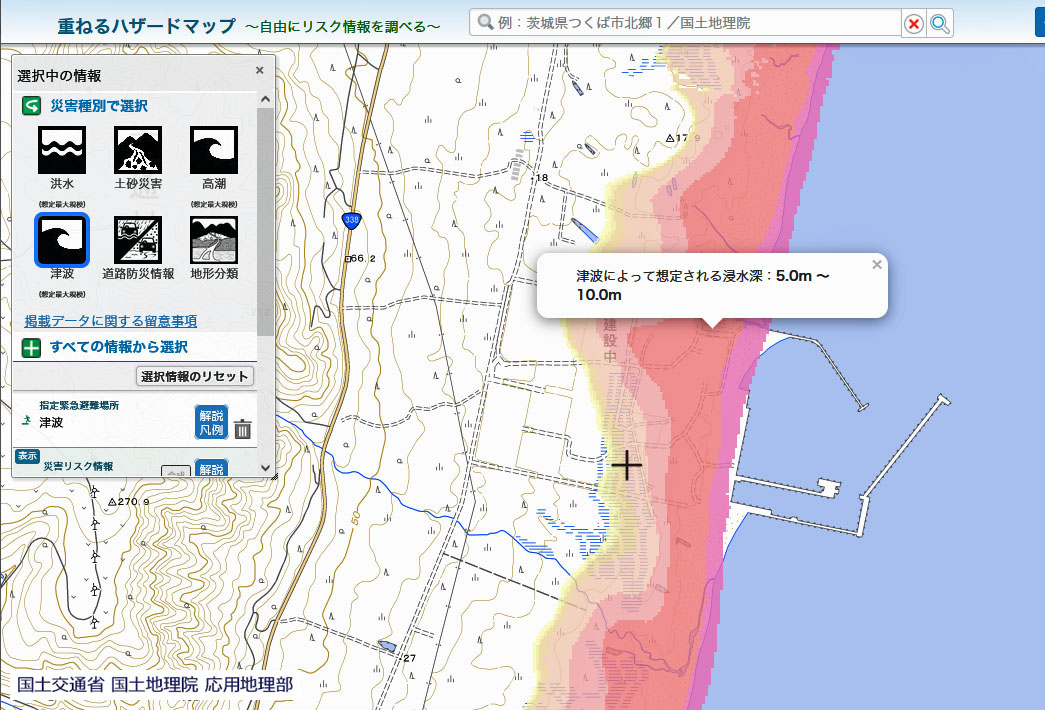Viewport: 1045px width, 710px height.
Task: Toggle the 表示 visibility of 災害リスク情報
Action: [x=27, y=456]
